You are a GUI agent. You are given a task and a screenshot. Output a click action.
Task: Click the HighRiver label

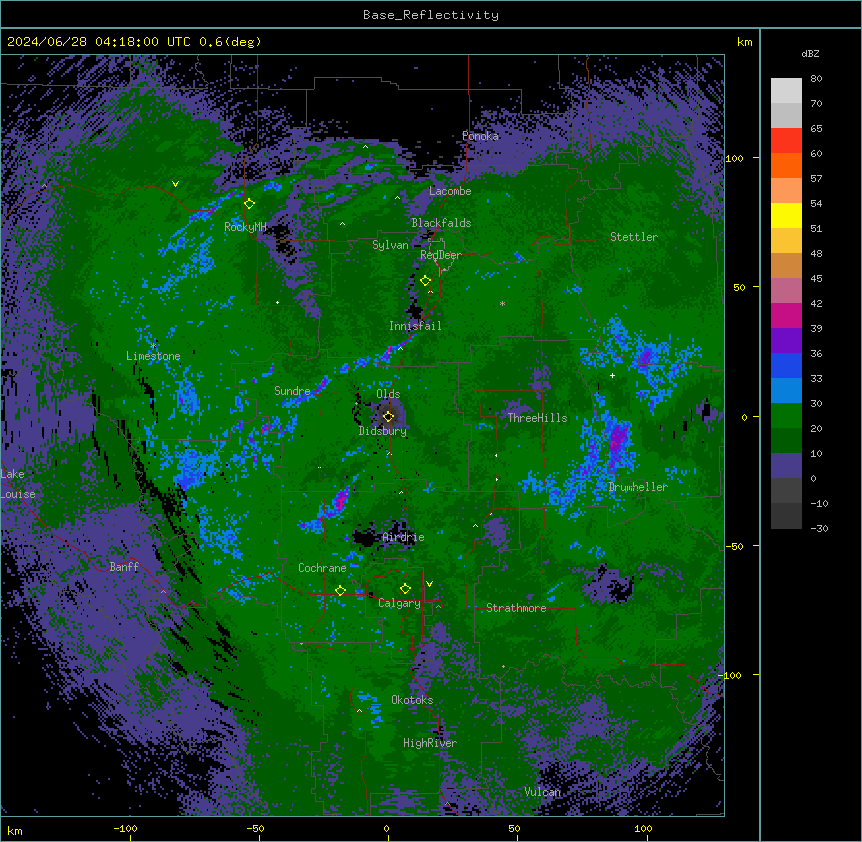pyautogui.click(x=430, y=743)
